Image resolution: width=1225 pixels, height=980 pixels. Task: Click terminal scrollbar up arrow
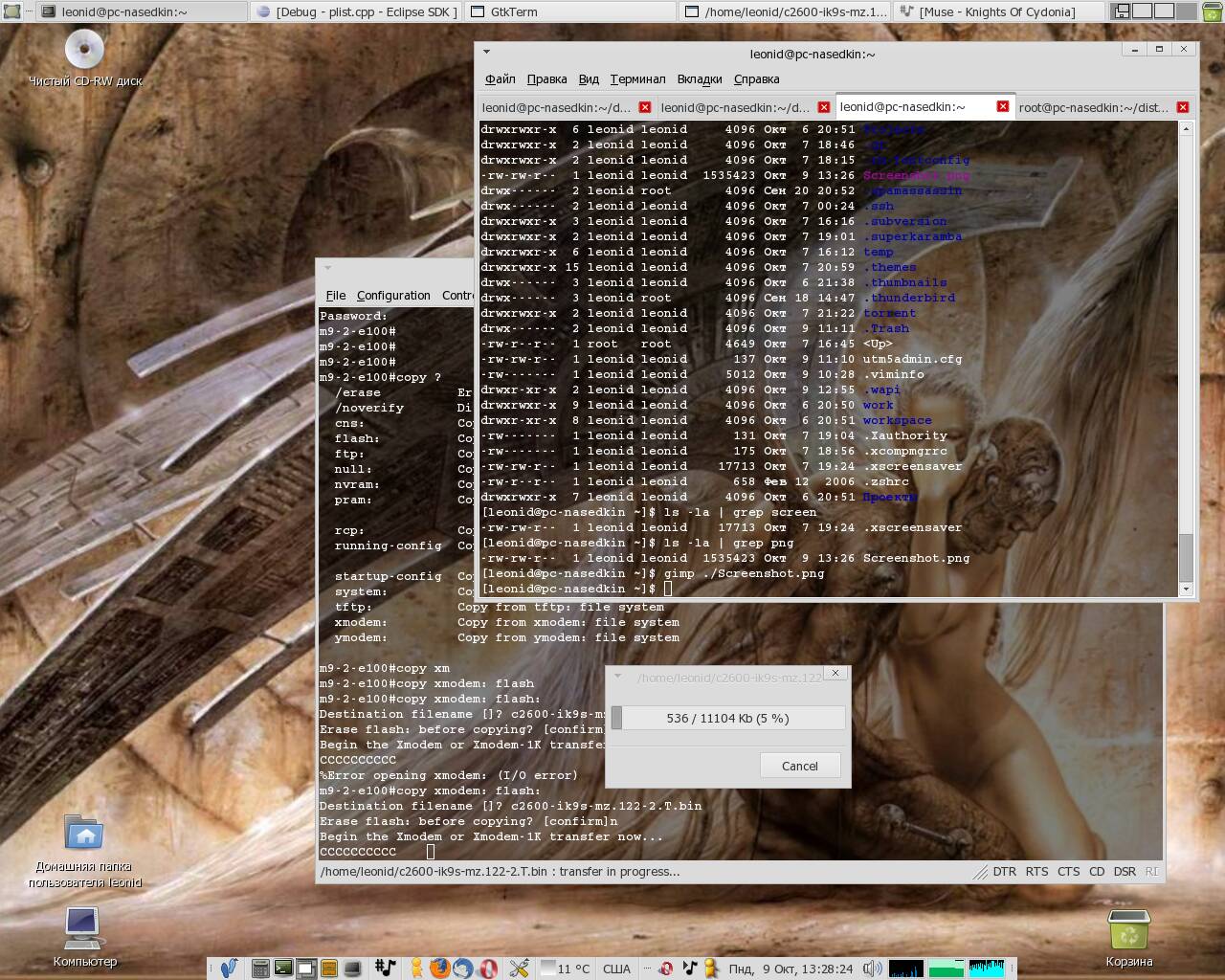tap(1186, 128)
